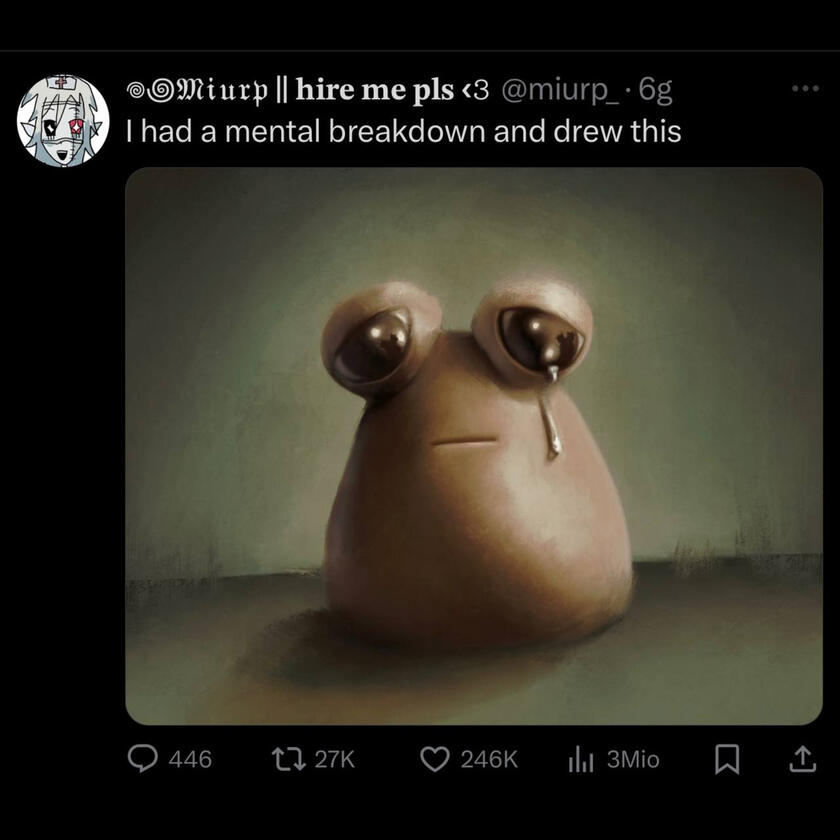
Task: Click the 246K likes count
Action: (489, 760)
